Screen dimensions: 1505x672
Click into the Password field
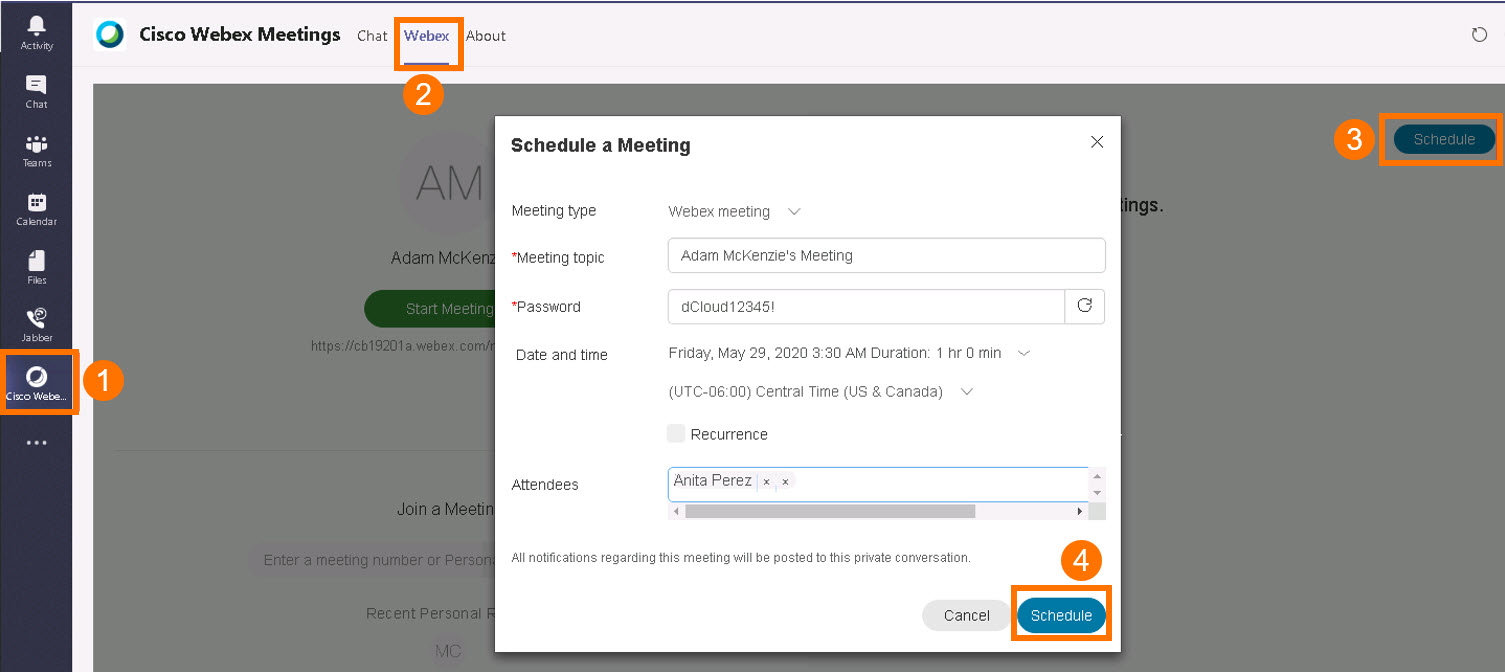coord(866,307)
